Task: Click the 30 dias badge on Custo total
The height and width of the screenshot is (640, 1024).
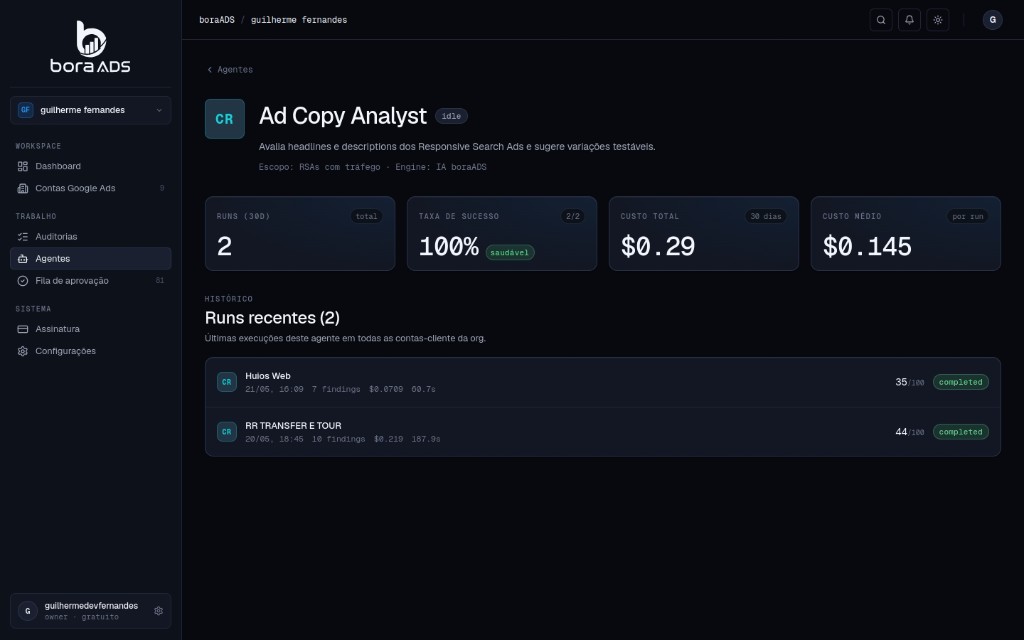Action: point(765,216)
